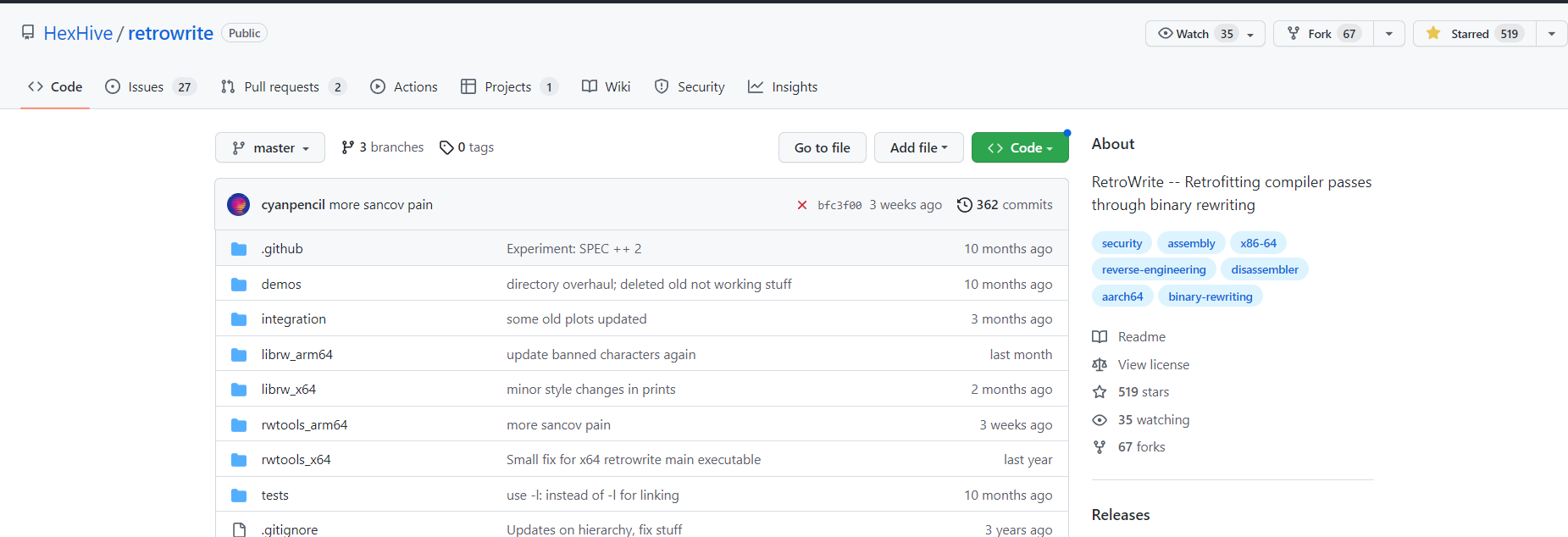The height and width of the screenshot is (537, 1568).
Task: View the 362 commits history
Action: click(1014, 205)
